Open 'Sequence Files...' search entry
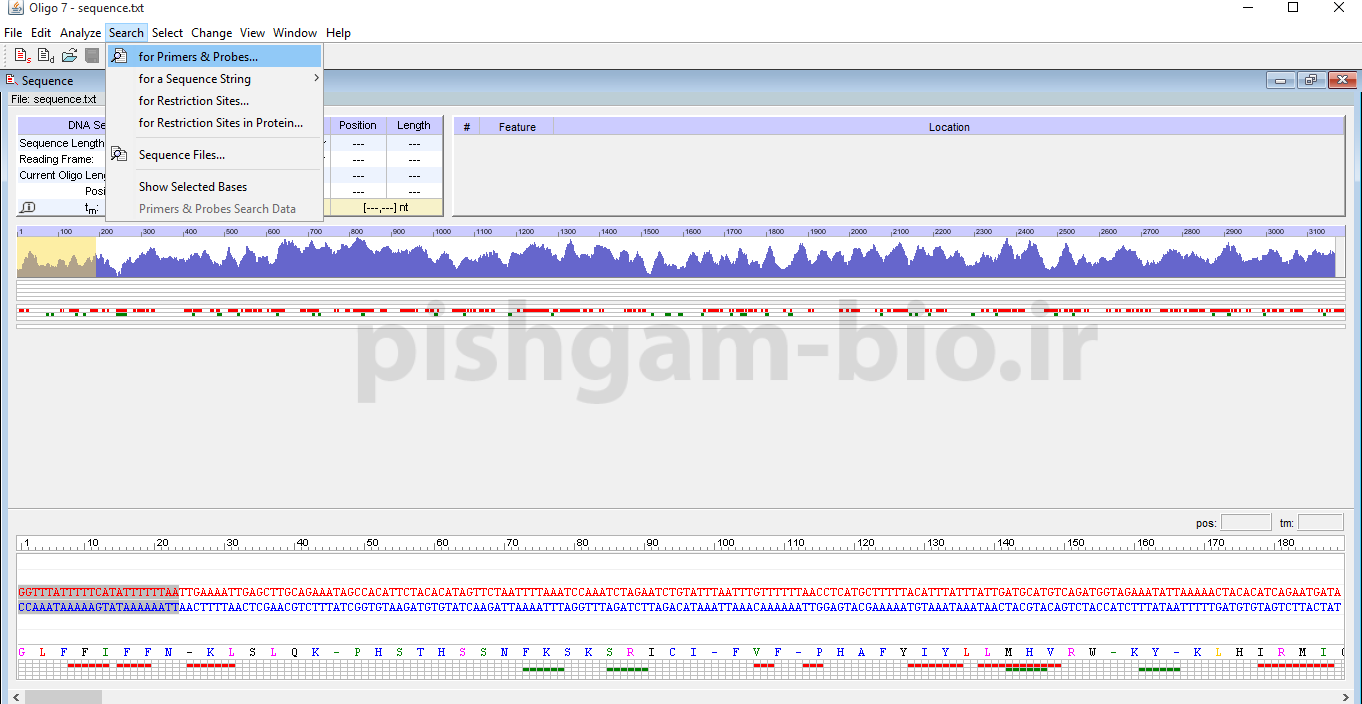Image resolution: width=1362 pixels, height=704 pixels. tap(182, 155)
